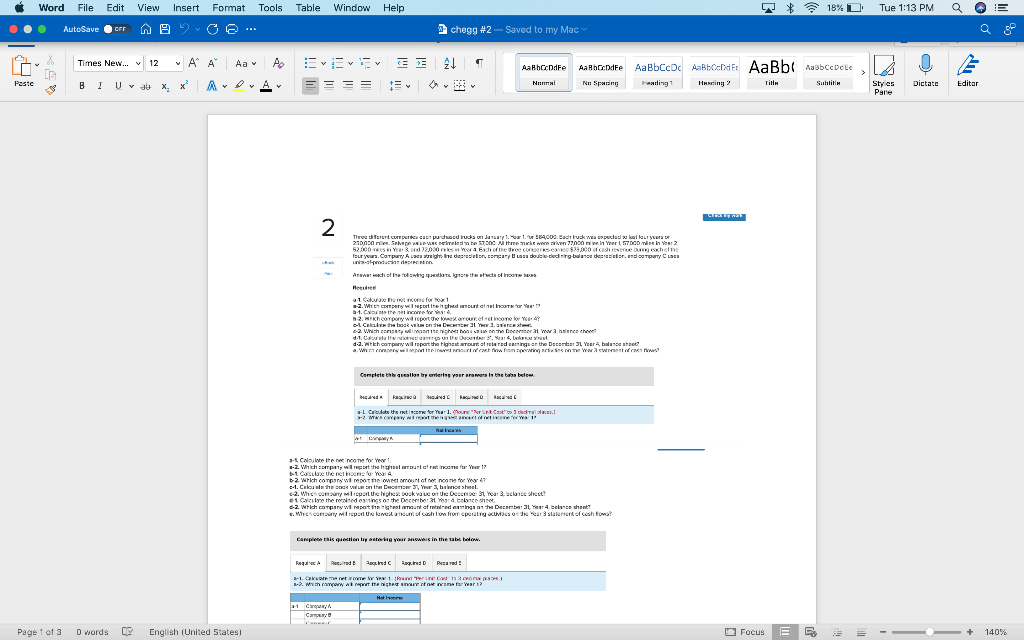Start Dictate with the microphone icon
This screenshot has width=1024, height=640.
click(925, 70)
